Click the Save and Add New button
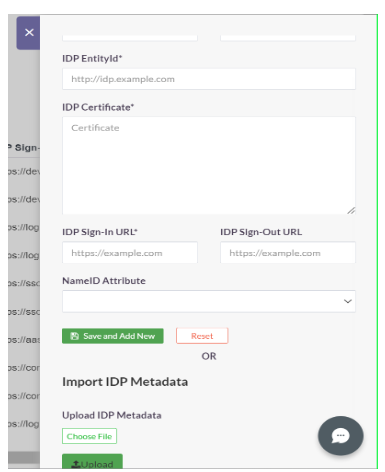 [113, 336]
